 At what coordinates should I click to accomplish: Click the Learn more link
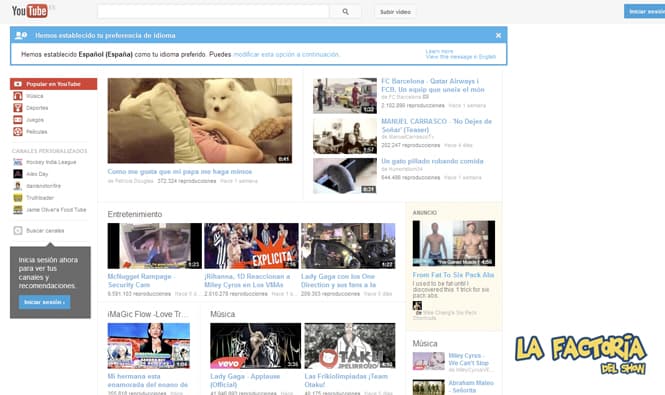pyautogui.click(x=439, y=51)
